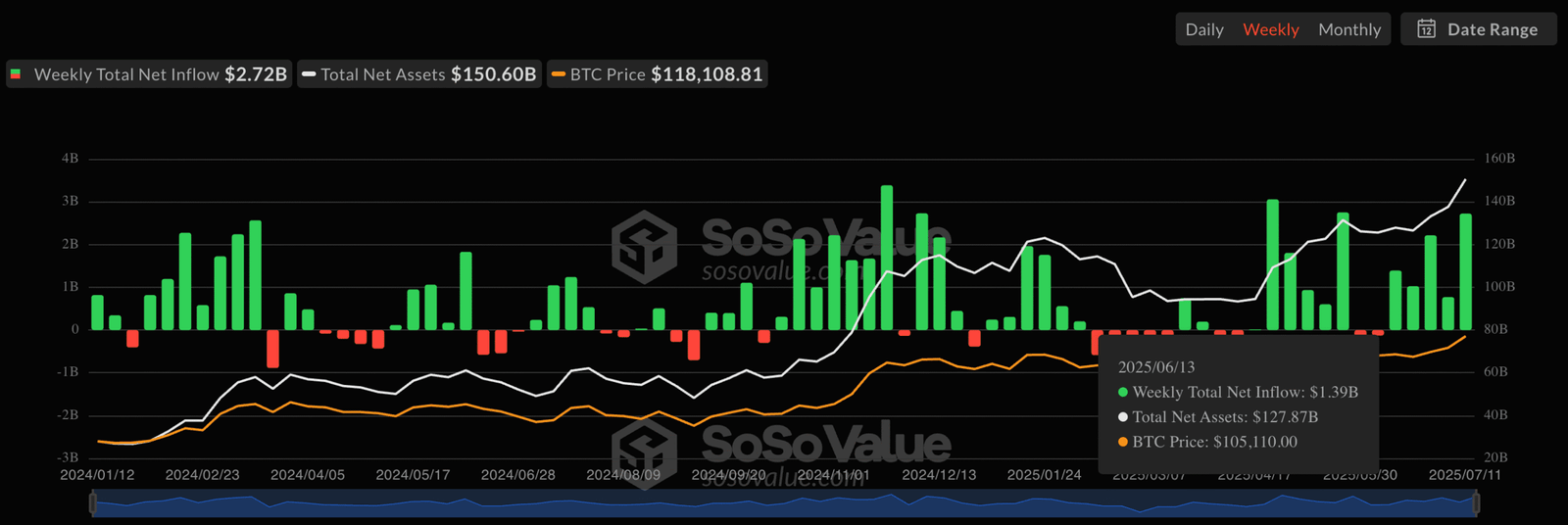Click the largest red outflow bar near 2024/04/05
The image size is (1568, 525).
(x=272, y=348)
